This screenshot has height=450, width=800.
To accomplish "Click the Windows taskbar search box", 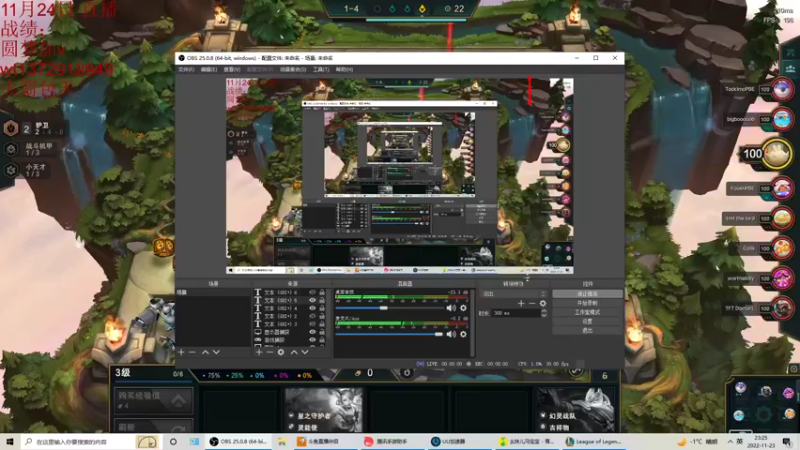I will point(89,441).
